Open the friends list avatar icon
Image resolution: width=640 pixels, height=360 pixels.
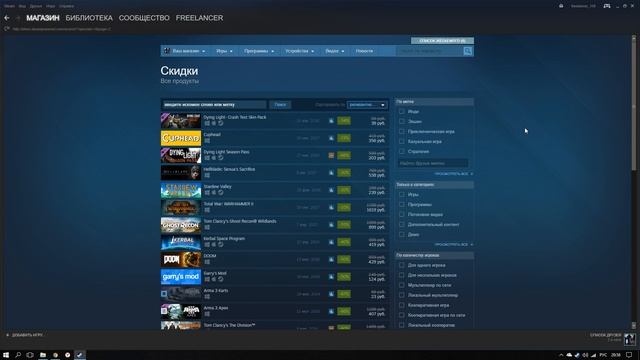click(x=629, y=339)
